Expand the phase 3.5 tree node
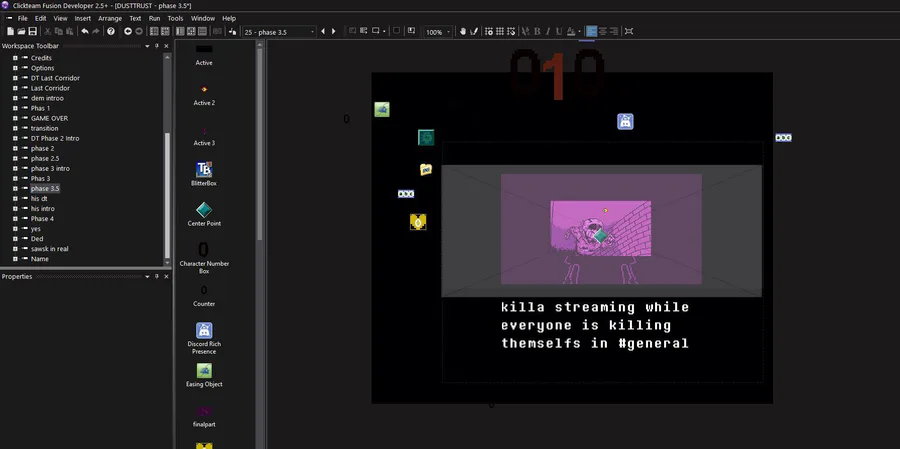Image resolution: width=900 pixels, height=449 pixels. pyautogui.click(x=15, y=188)
